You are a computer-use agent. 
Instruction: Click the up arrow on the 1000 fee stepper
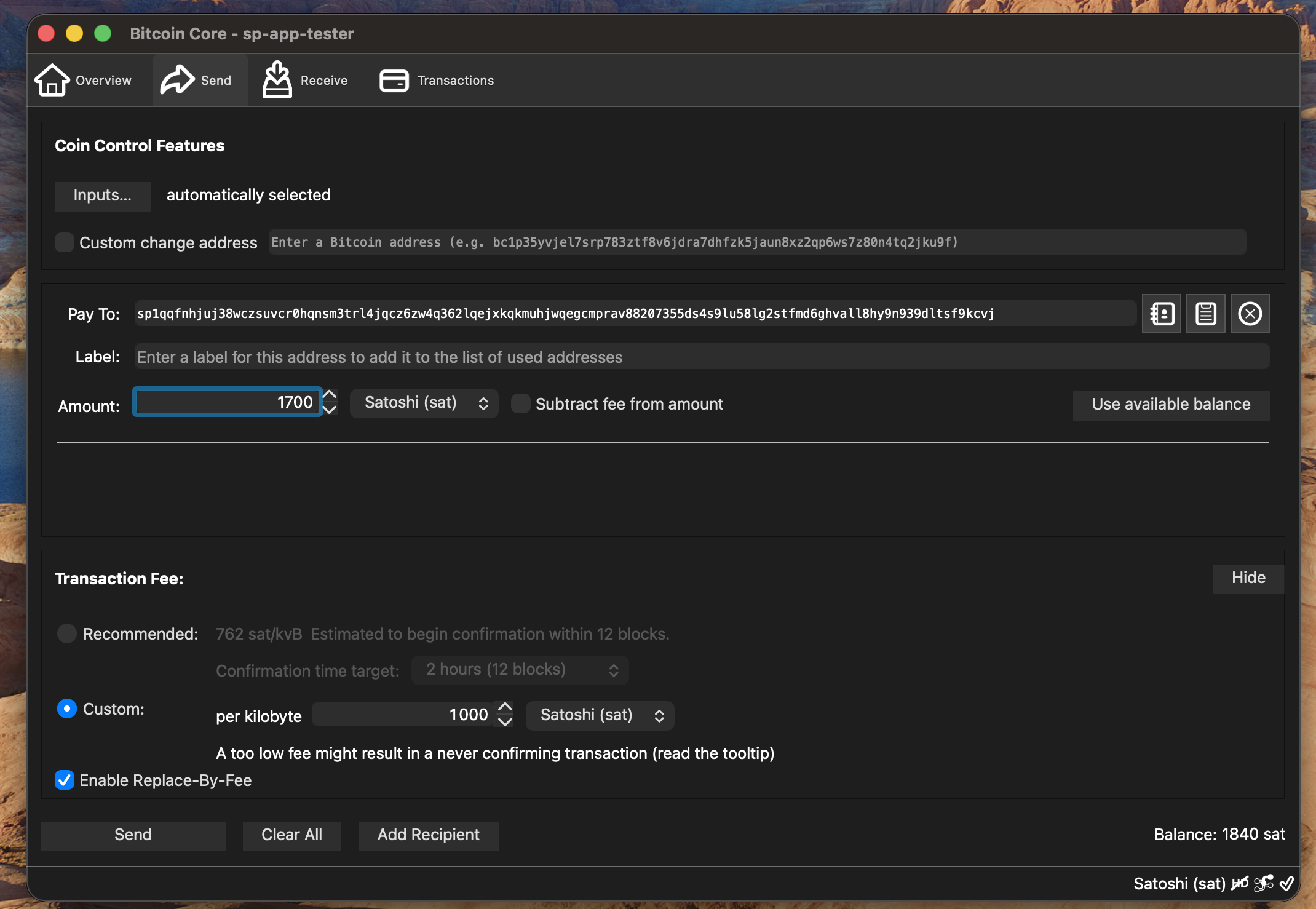(504, 708)
